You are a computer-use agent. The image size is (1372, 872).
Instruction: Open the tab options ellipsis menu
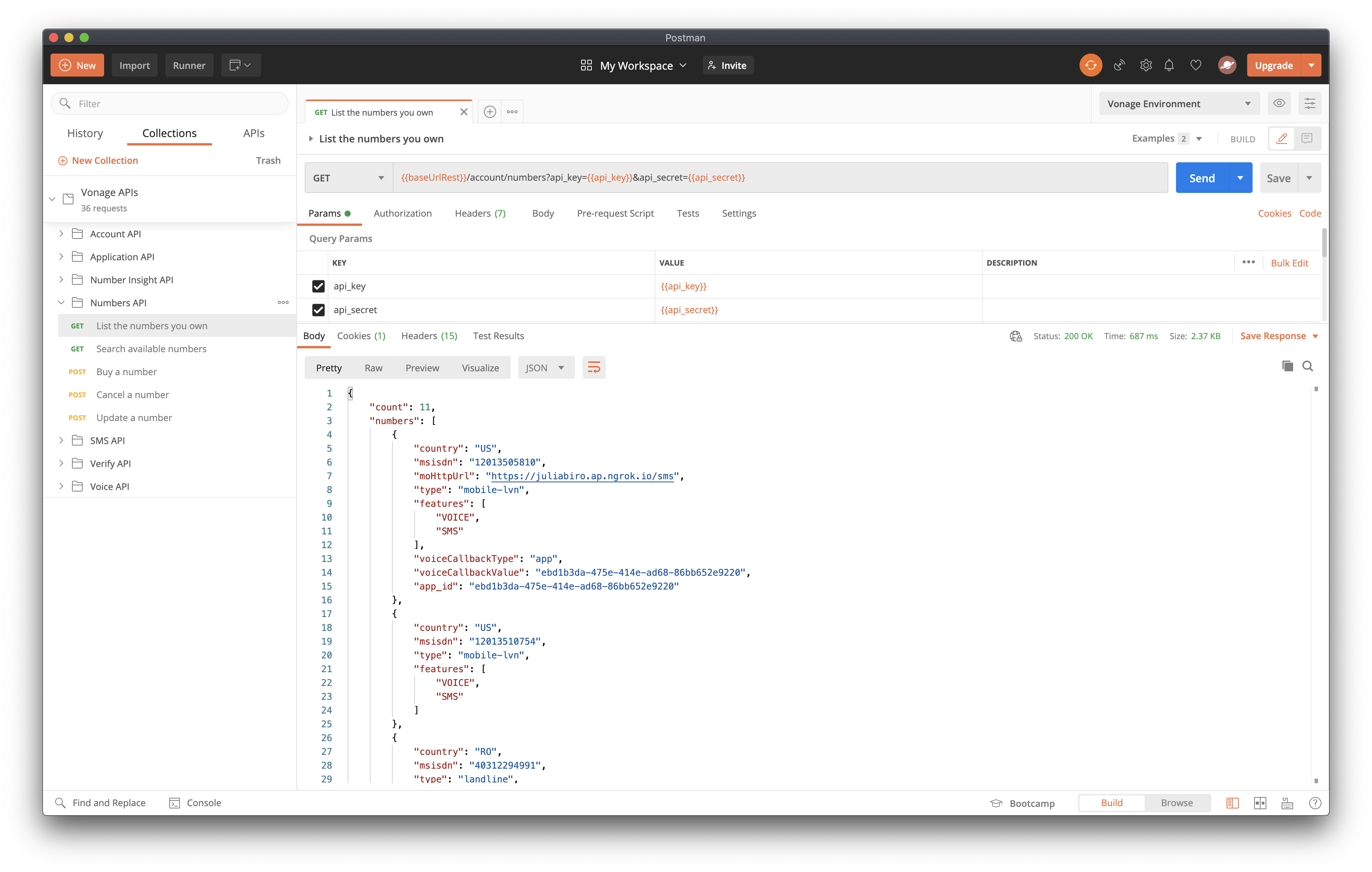(512, 112)
